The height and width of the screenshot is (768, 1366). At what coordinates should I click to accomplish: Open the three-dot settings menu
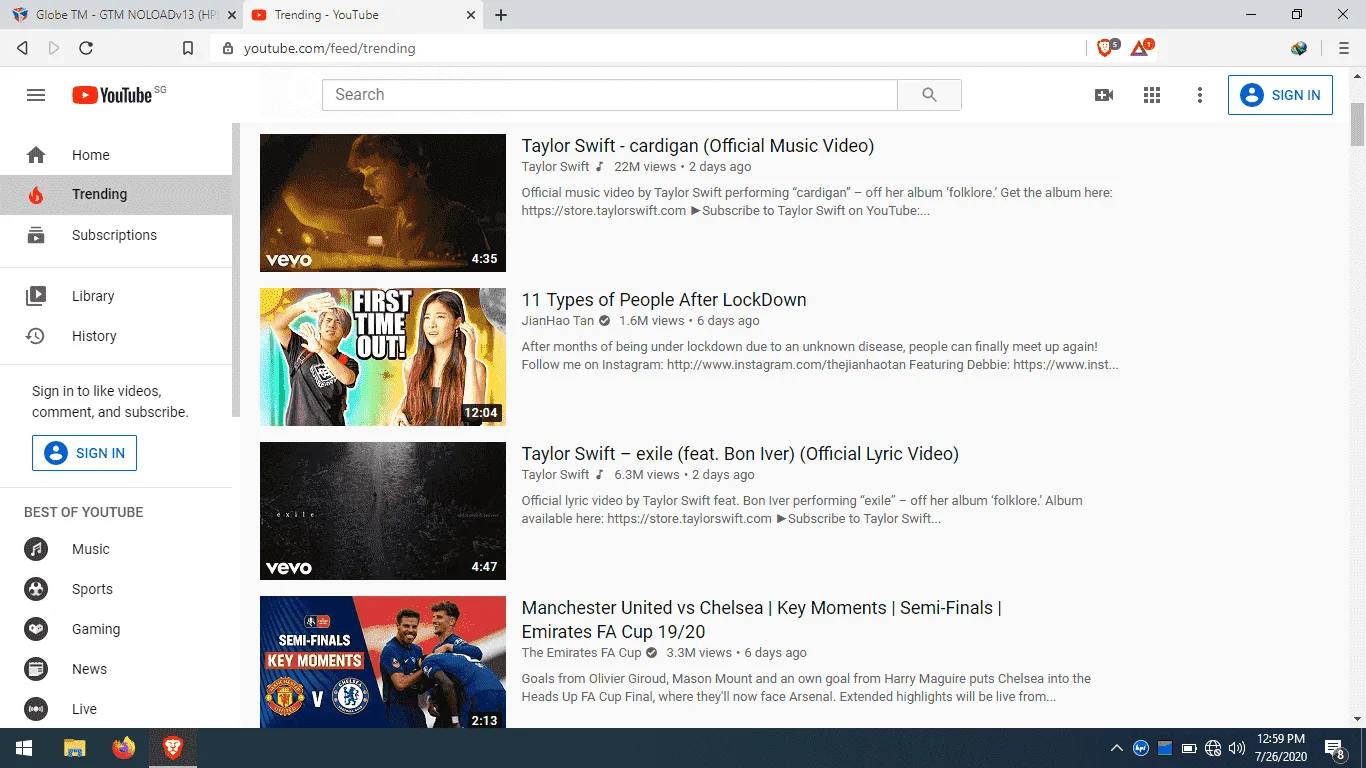point(1200,95)
